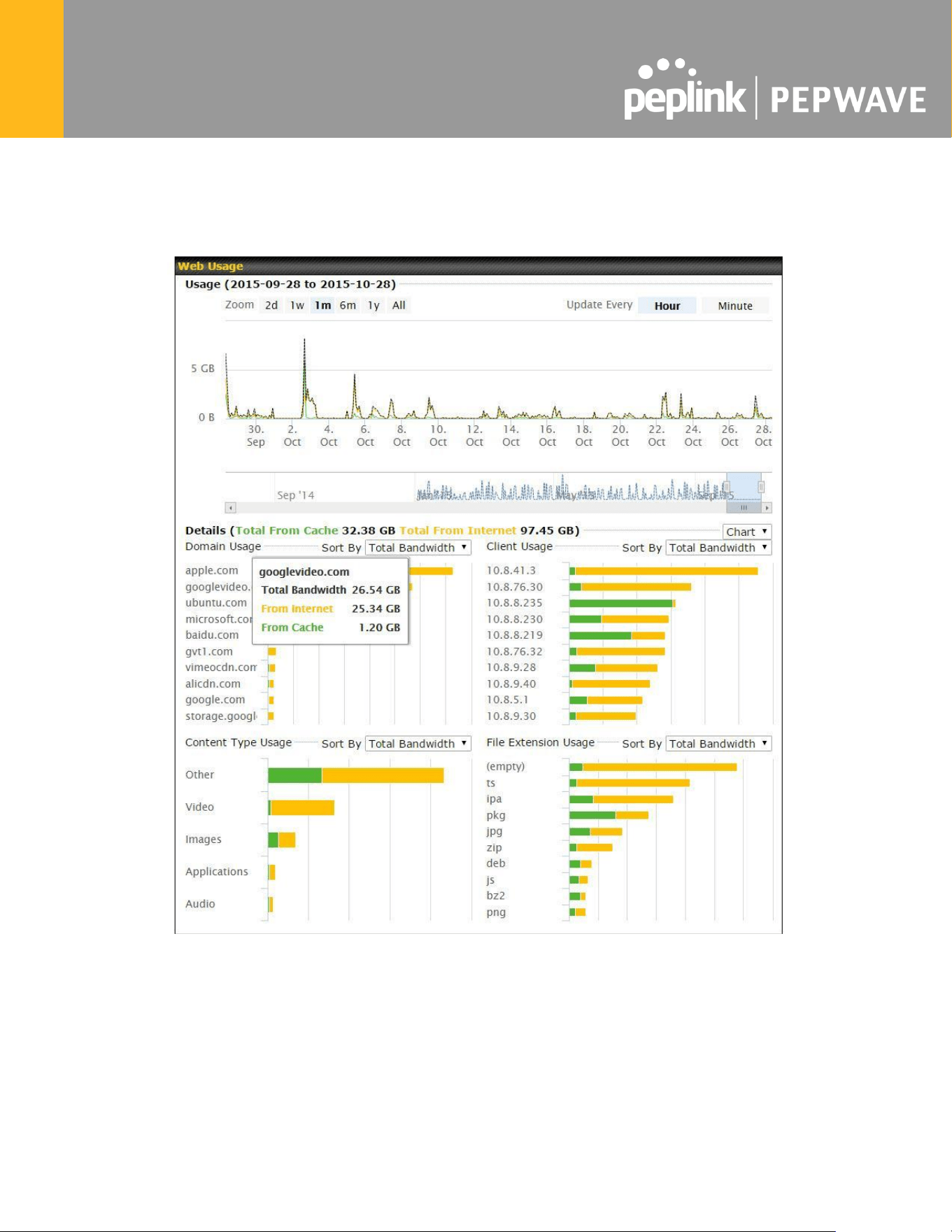Click the timeline scrollbar right arrow
This screenshot has height=1232, width=952.
pos(767,508)
